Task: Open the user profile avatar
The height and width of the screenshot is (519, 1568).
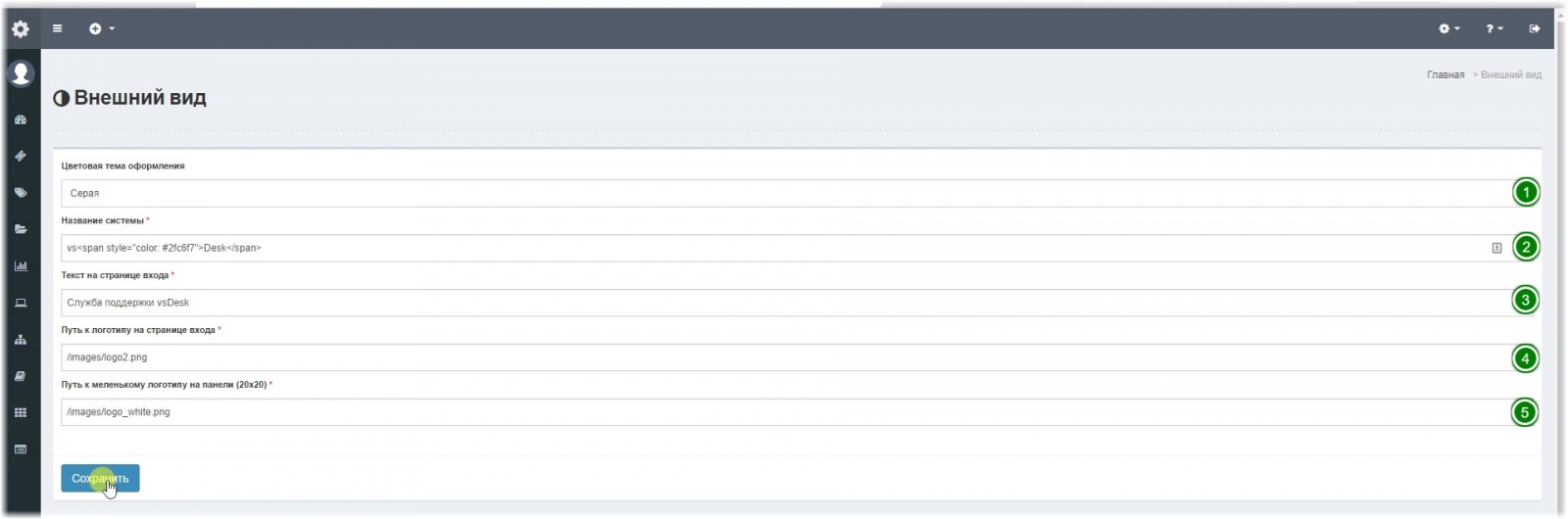Action: pyautogui.click(x=21, y=73)
